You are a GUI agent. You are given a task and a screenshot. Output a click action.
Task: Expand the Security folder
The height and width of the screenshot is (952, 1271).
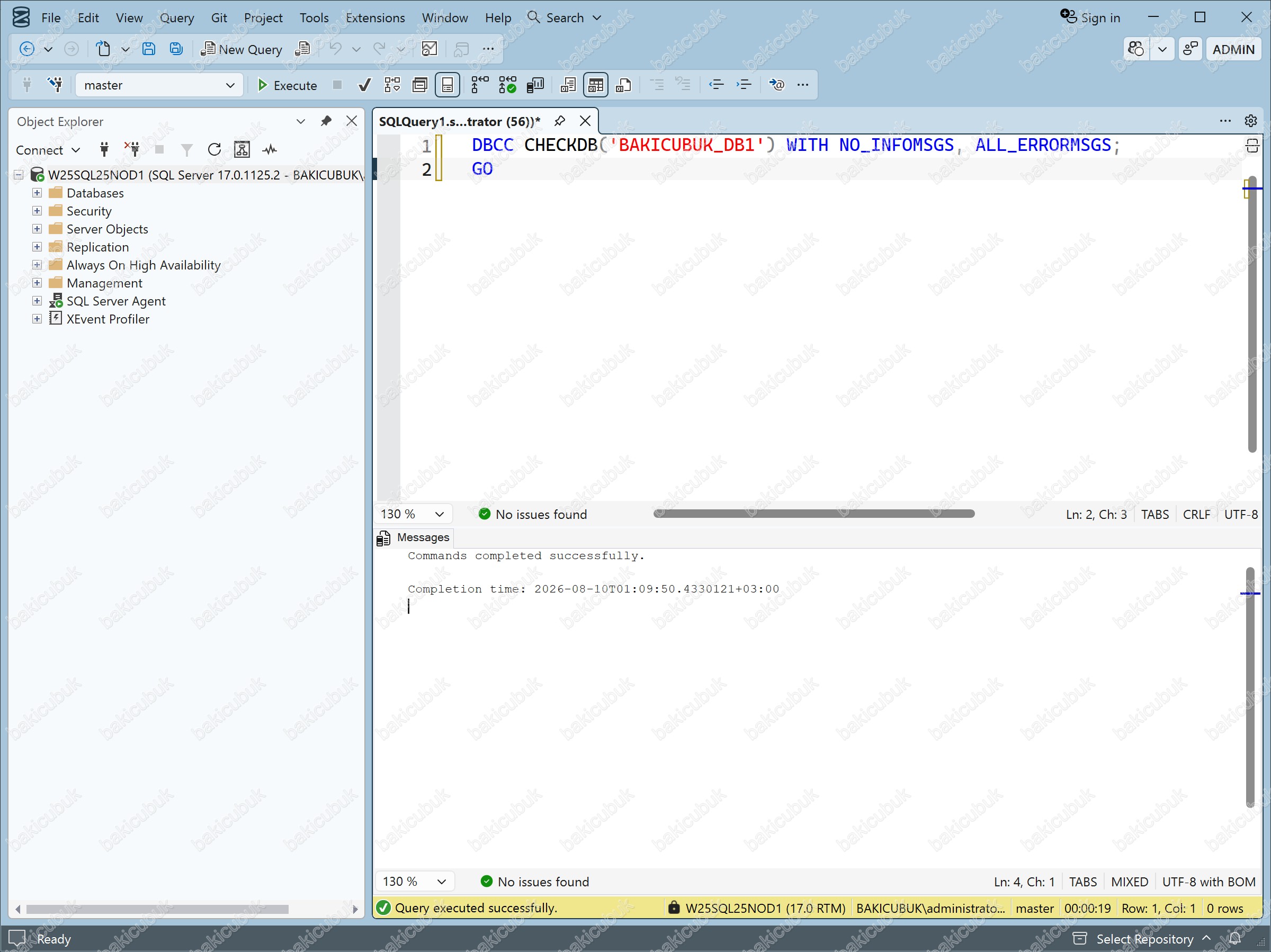pos(37,211)
